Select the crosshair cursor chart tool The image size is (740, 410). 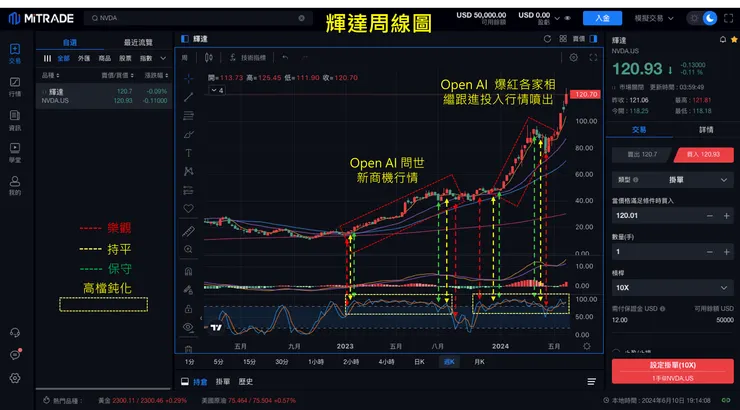[188, 78]
